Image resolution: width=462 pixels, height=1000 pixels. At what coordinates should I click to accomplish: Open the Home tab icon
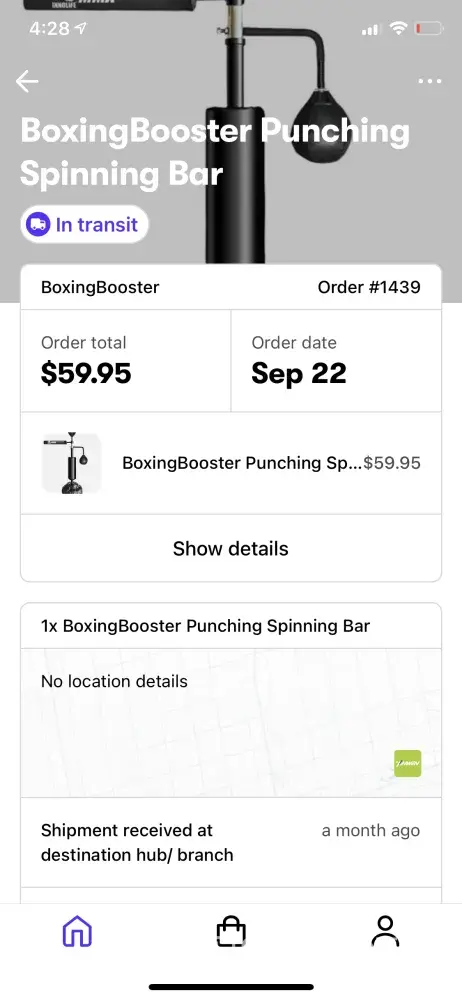click(x=77, y=932)
